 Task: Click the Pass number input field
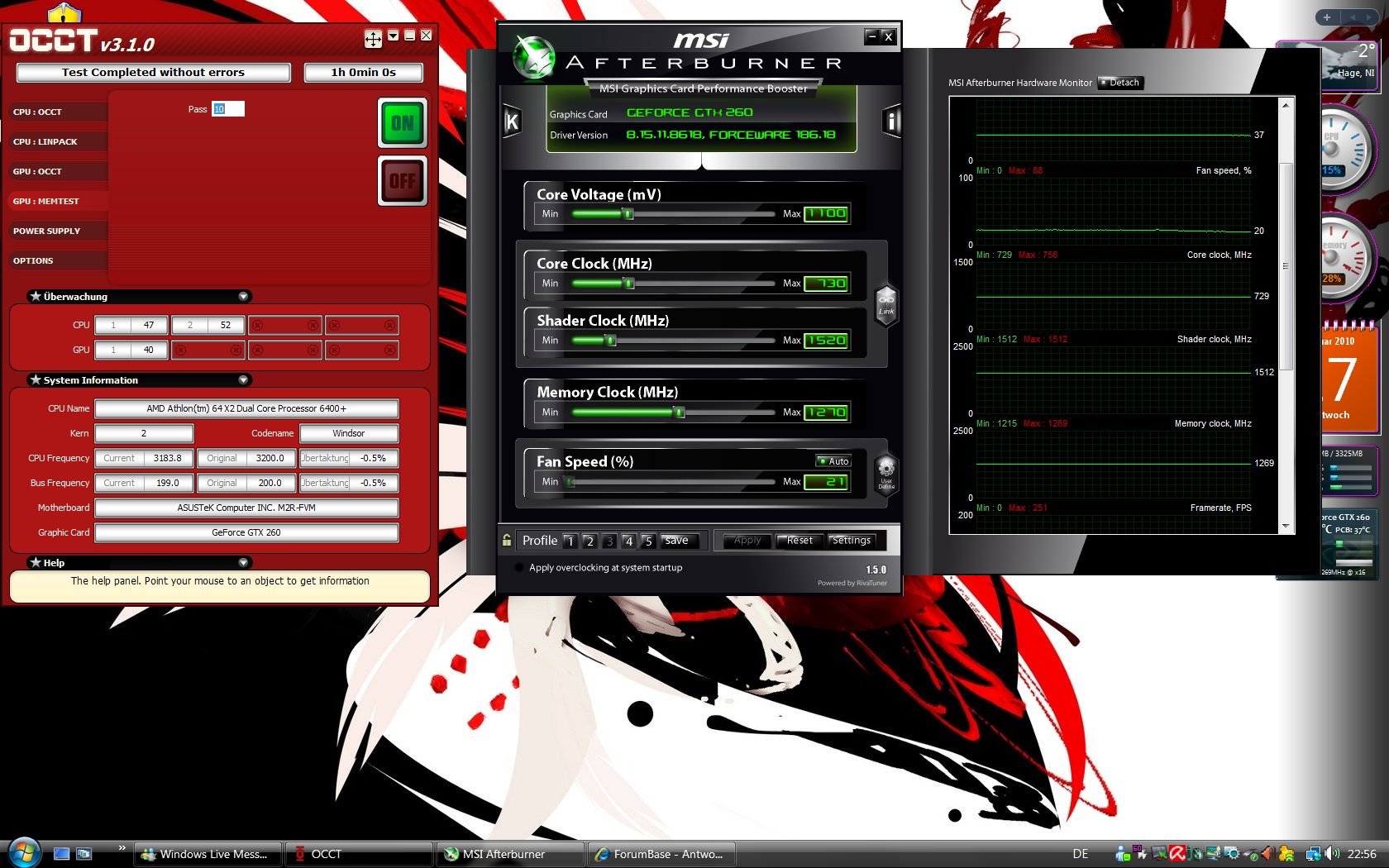[x=227, y=109]
